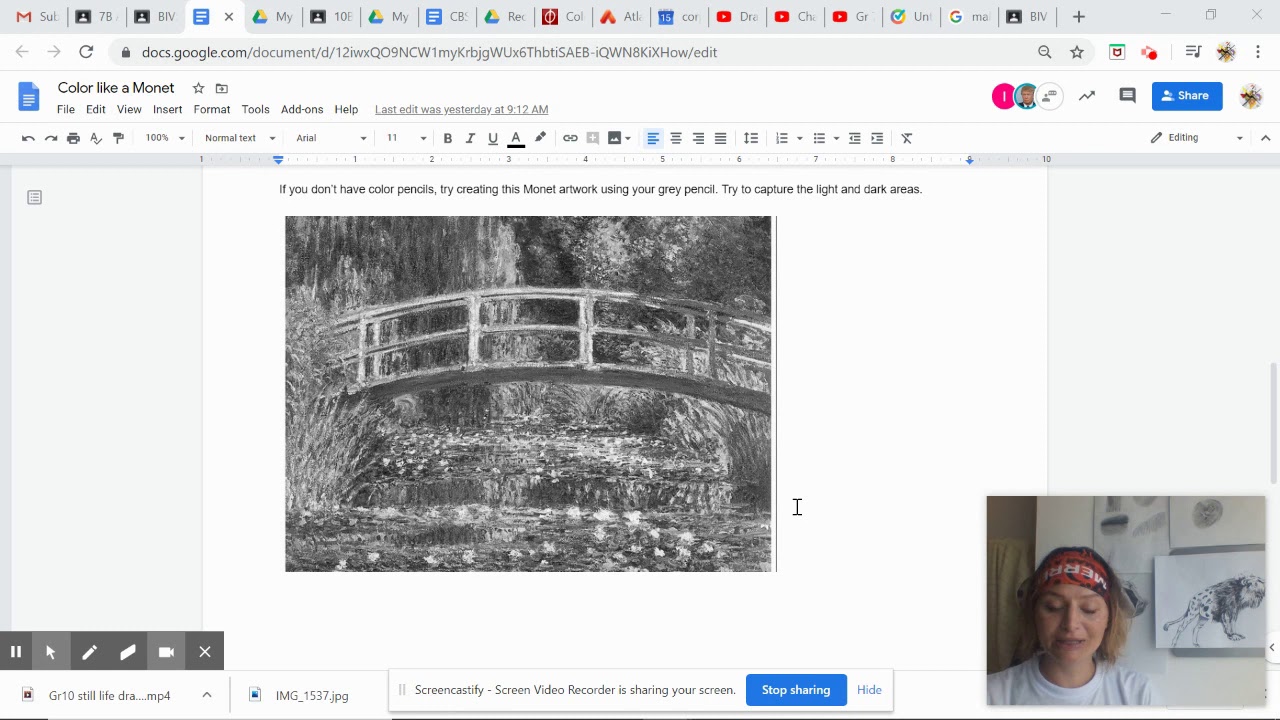Select the Screencastify mouse pointer tool
This screenshot has width=1280, height=720.
[x=50, y=652]
